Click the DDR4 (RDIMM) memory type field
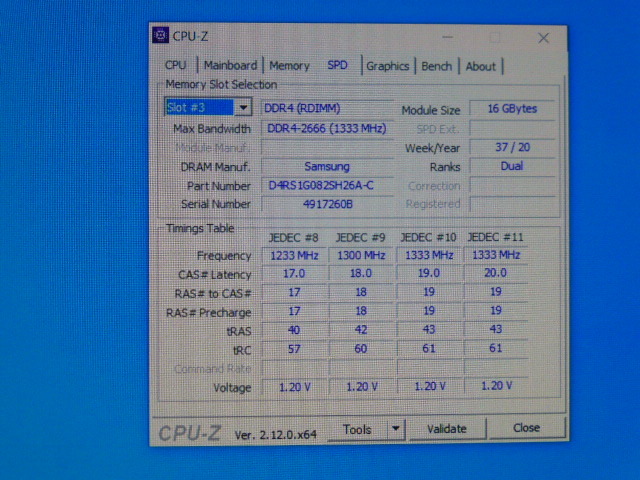 pyautogui.click(x=327, y=108)
